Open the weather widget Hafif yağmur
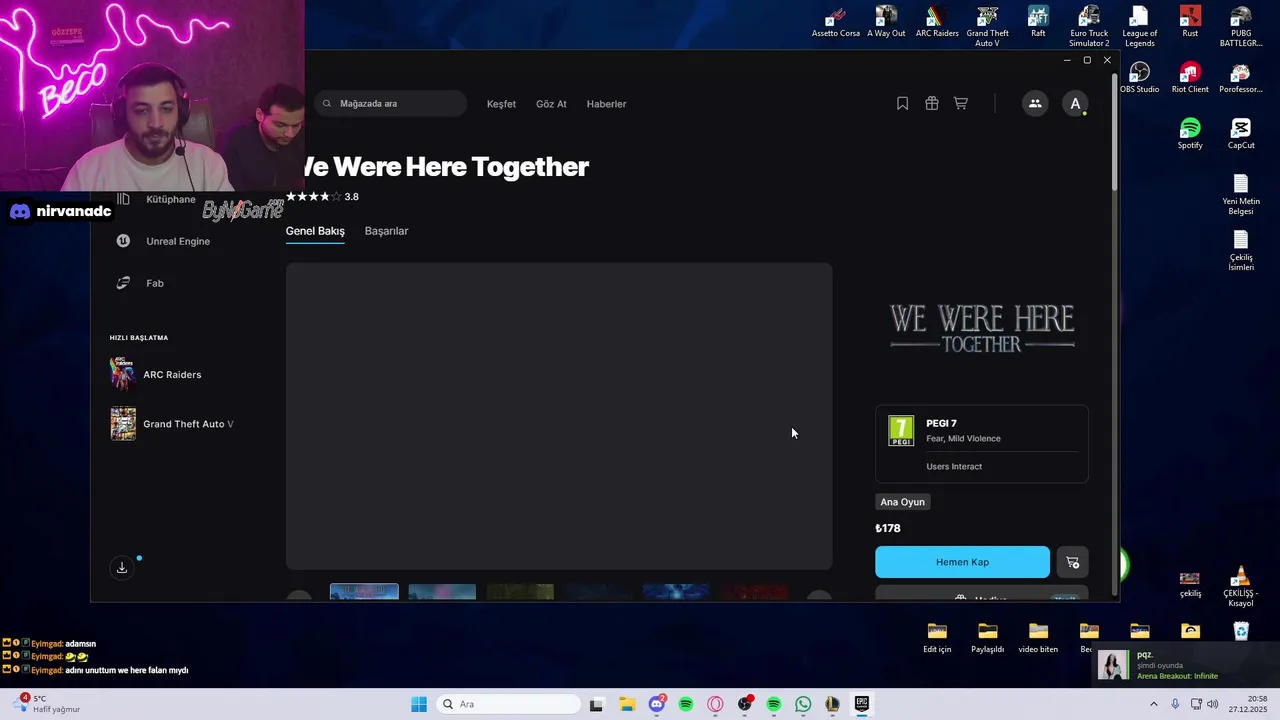Viewport: 1280px width, 720px height. click(45, 704)
